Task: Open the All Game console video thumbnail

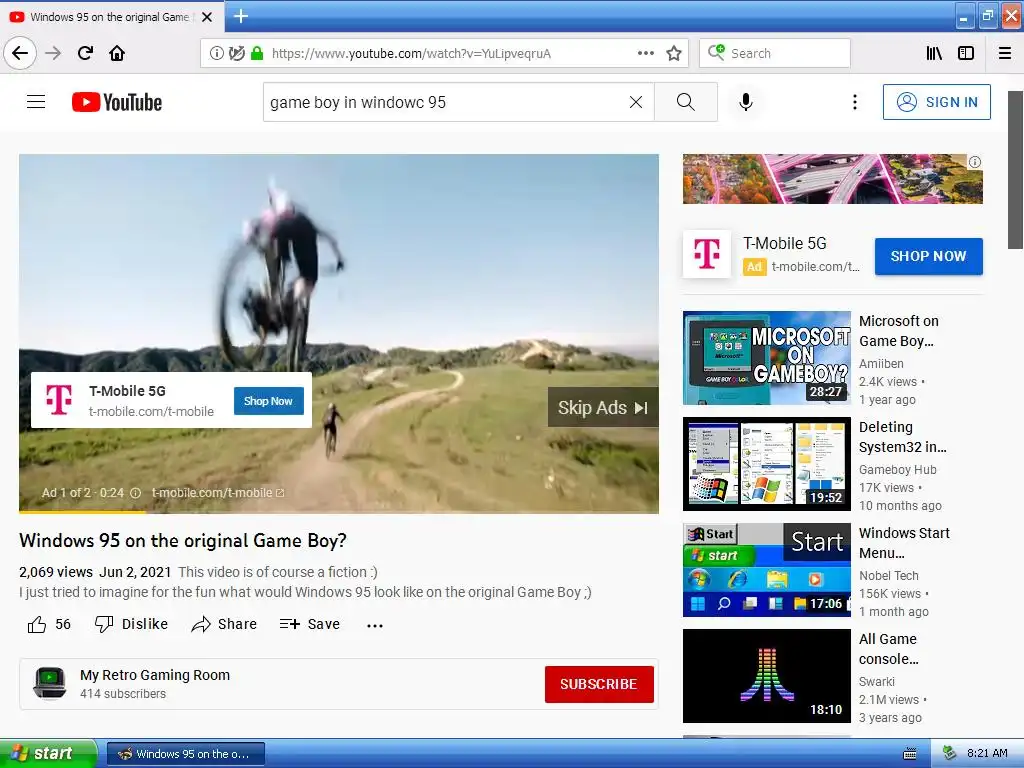Action: (x=767, y=675)
